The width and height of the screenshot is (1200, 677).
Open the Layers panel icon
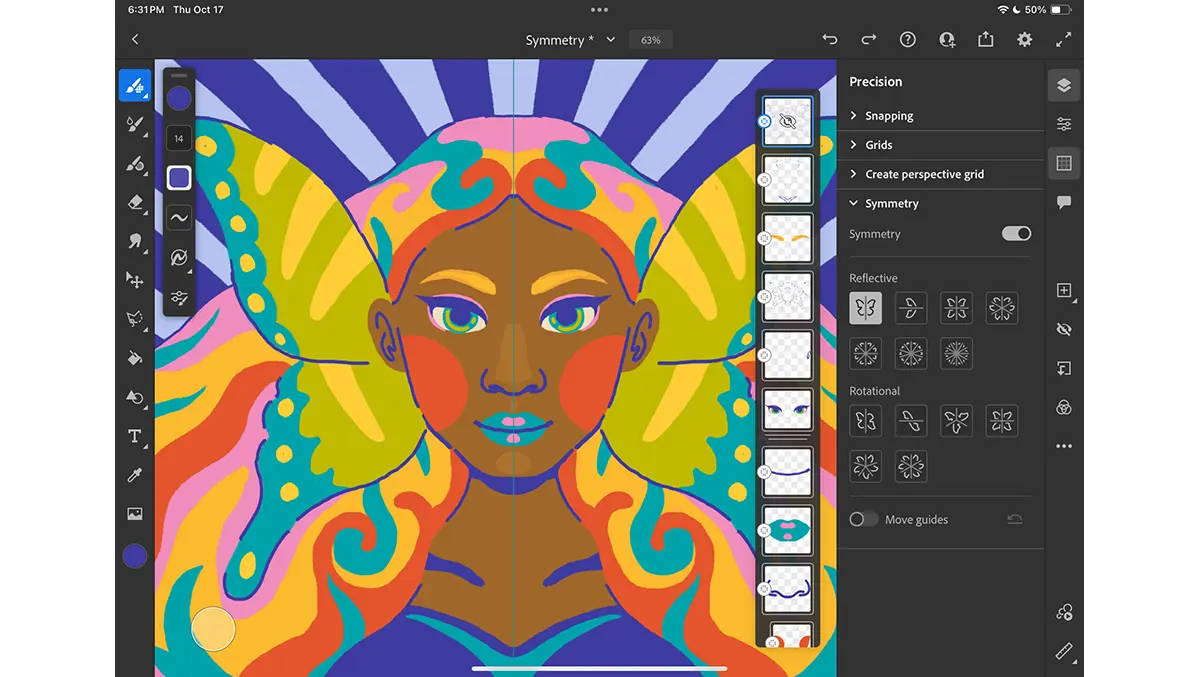1064,86
